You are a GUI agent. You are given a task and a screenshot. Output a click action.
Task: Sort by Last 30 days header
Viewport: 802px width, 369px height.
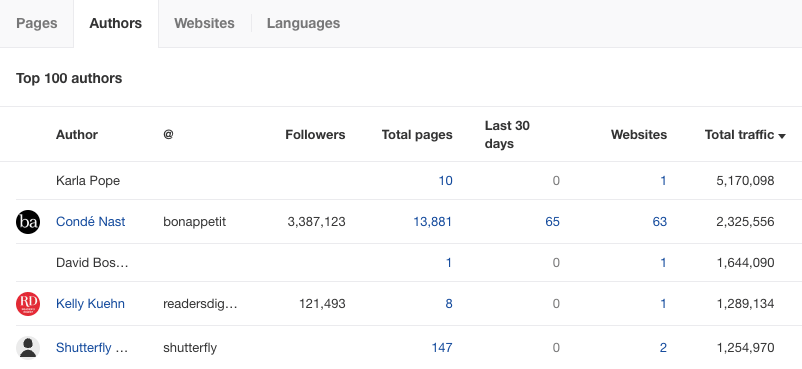[x=507, y=135]
